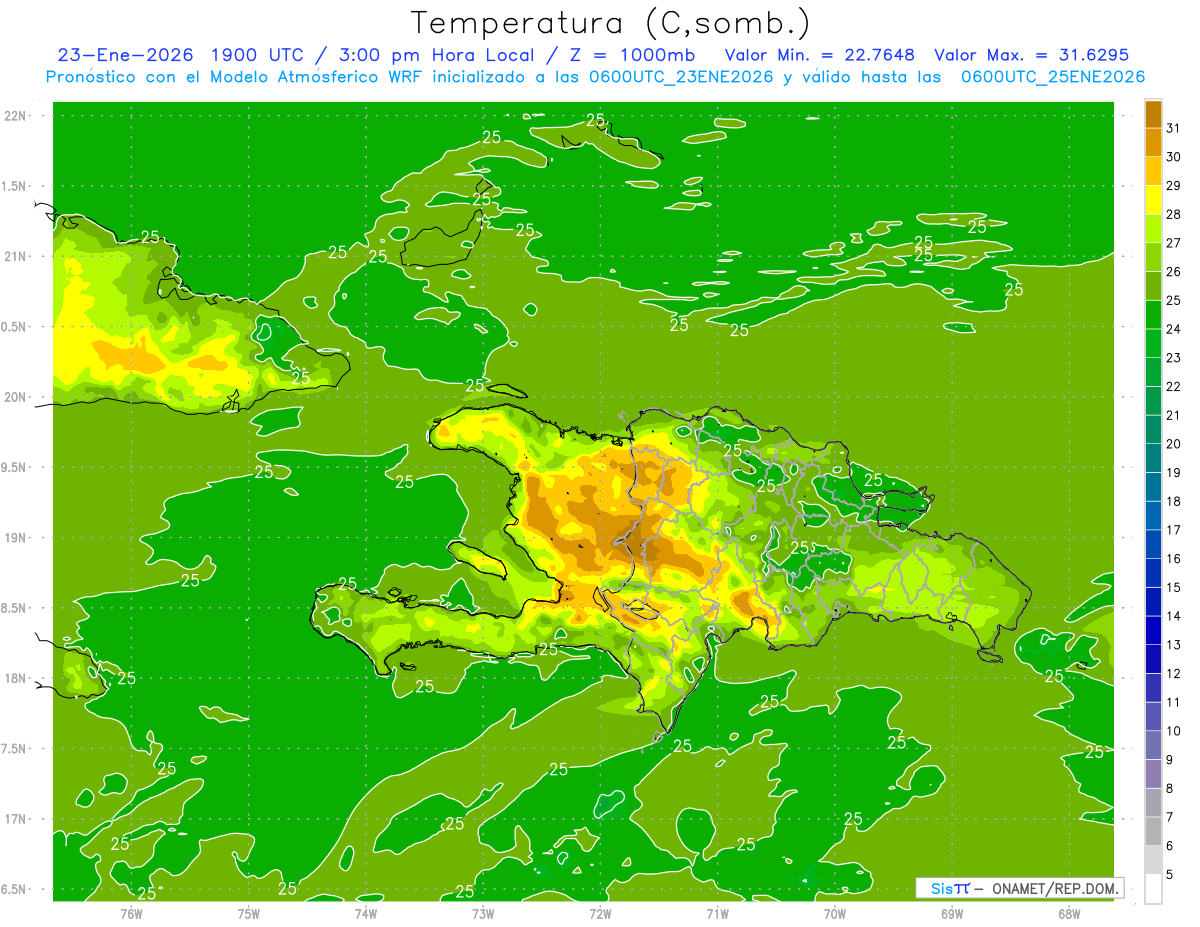Click the "76W" longitude label

click(x=131, y=913)
